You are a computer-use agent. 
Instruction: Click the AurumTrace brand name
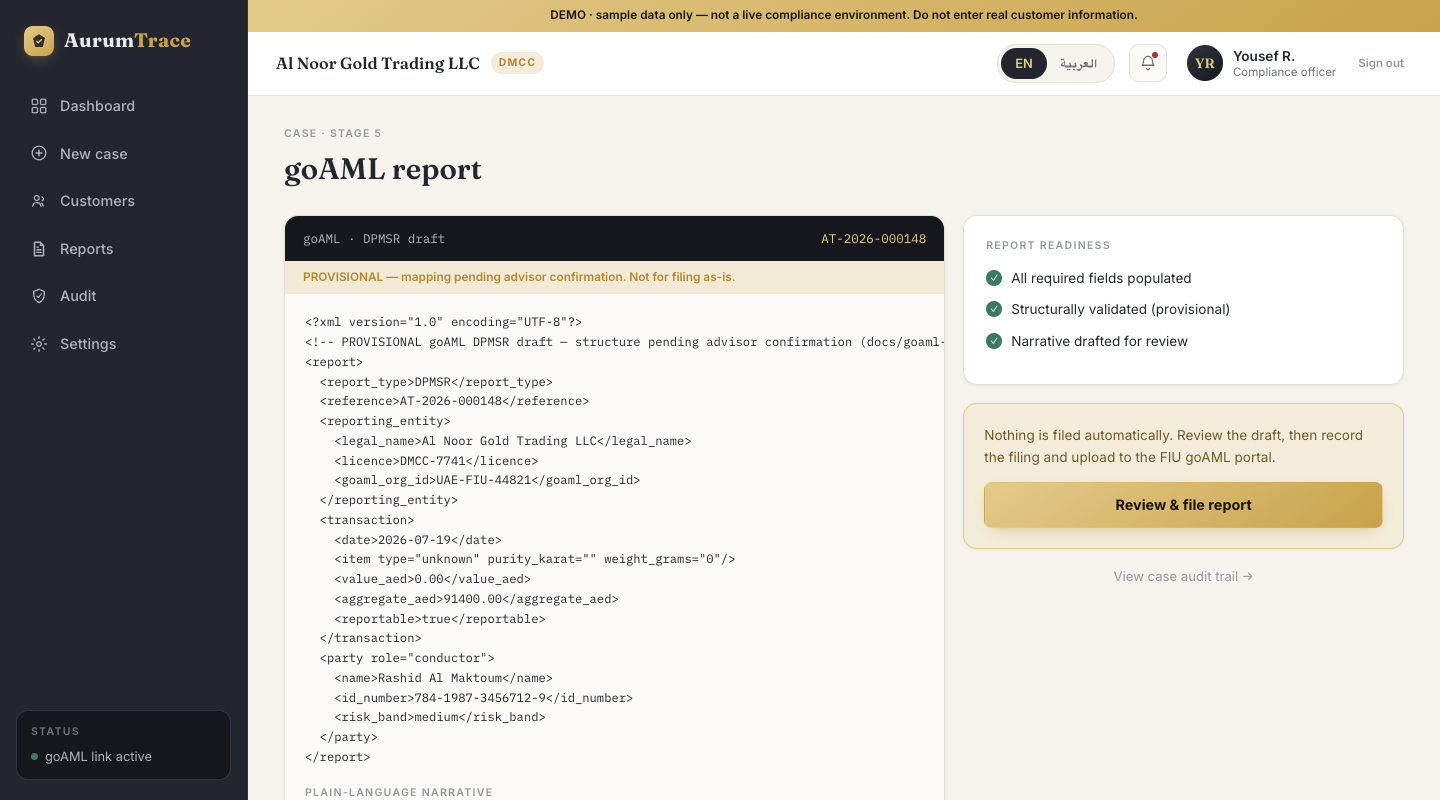(127, 41)
